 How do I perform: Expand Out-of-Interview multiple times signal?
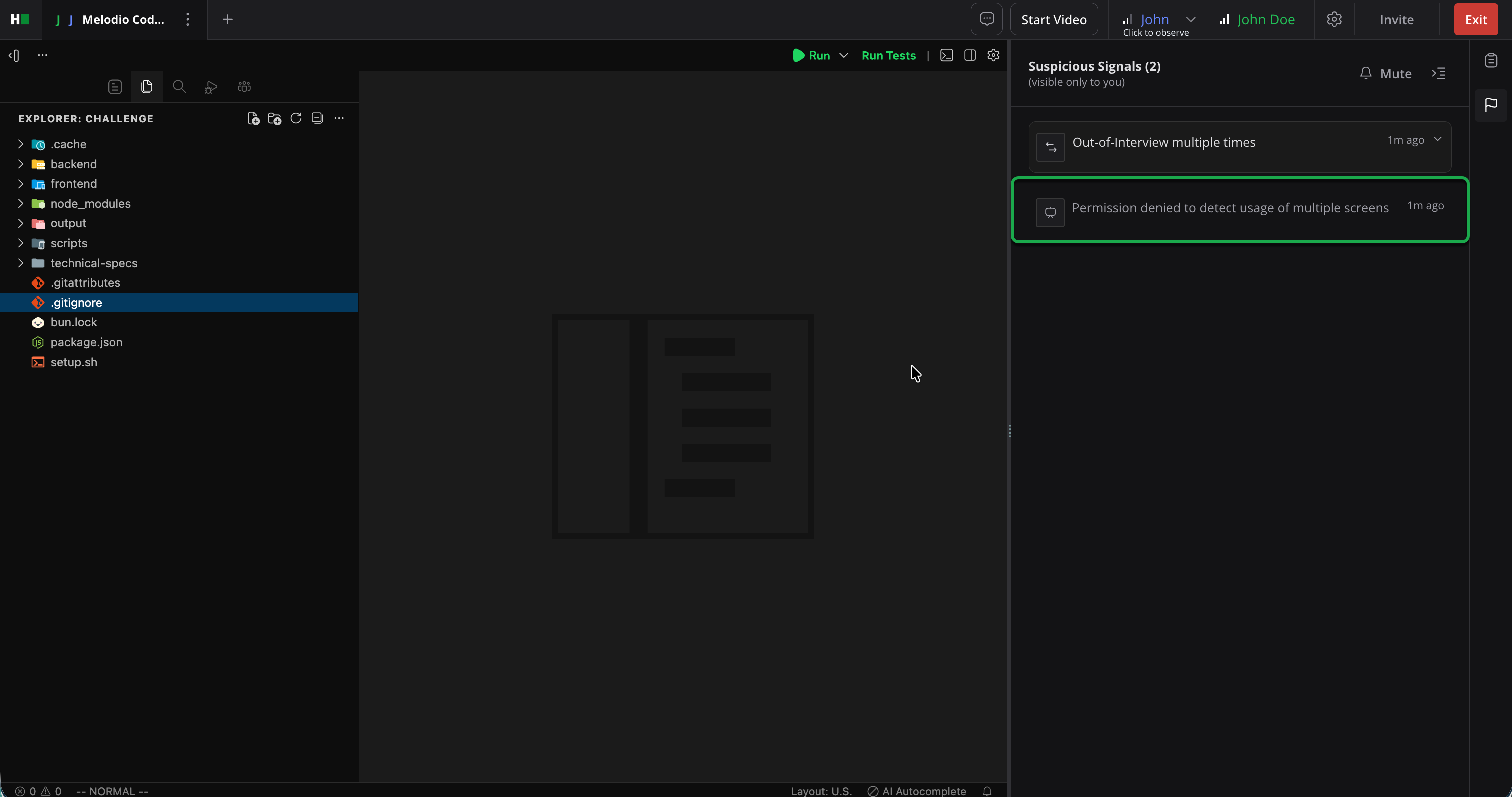(x=1438, y=139)
